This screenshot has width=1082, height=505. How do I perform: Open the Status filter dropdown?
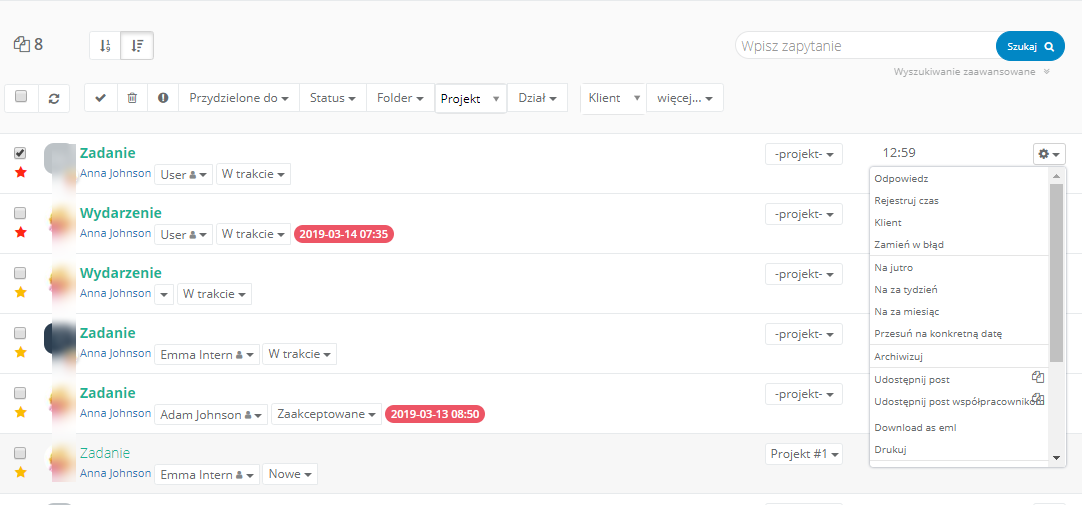[333, 98]
